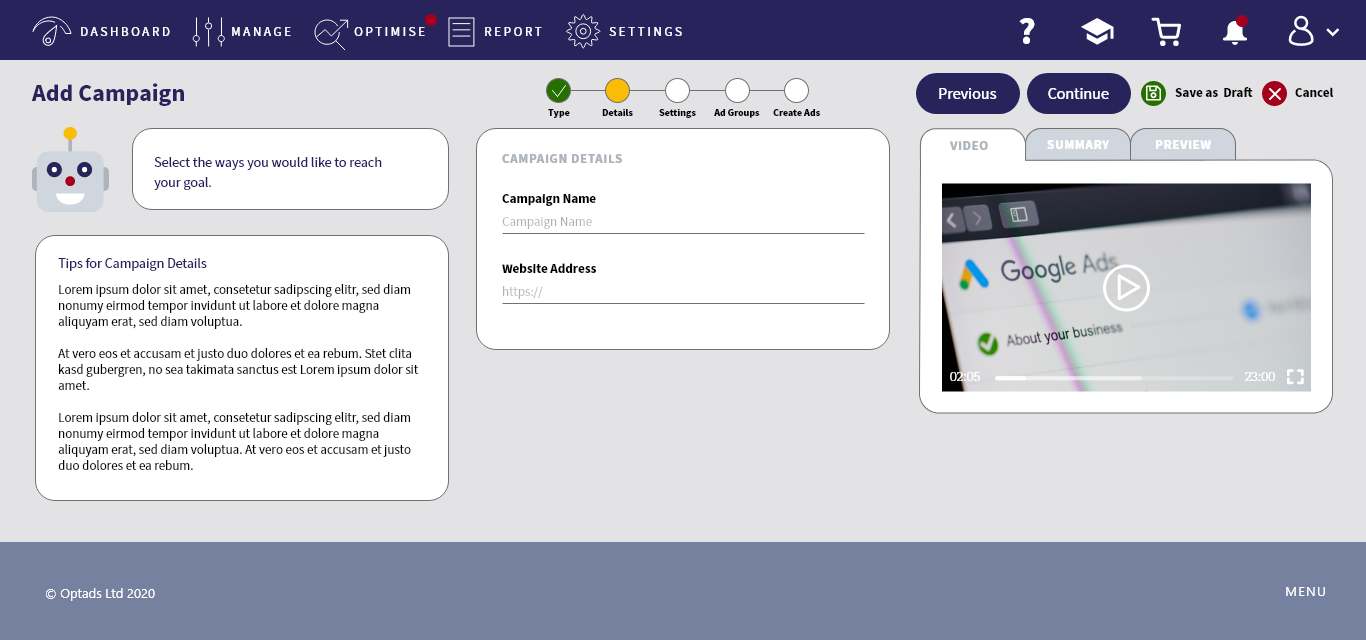This screenshot has width=1366, height=640.
Task: Focus the Website Address input field
Action: (683, 292)
